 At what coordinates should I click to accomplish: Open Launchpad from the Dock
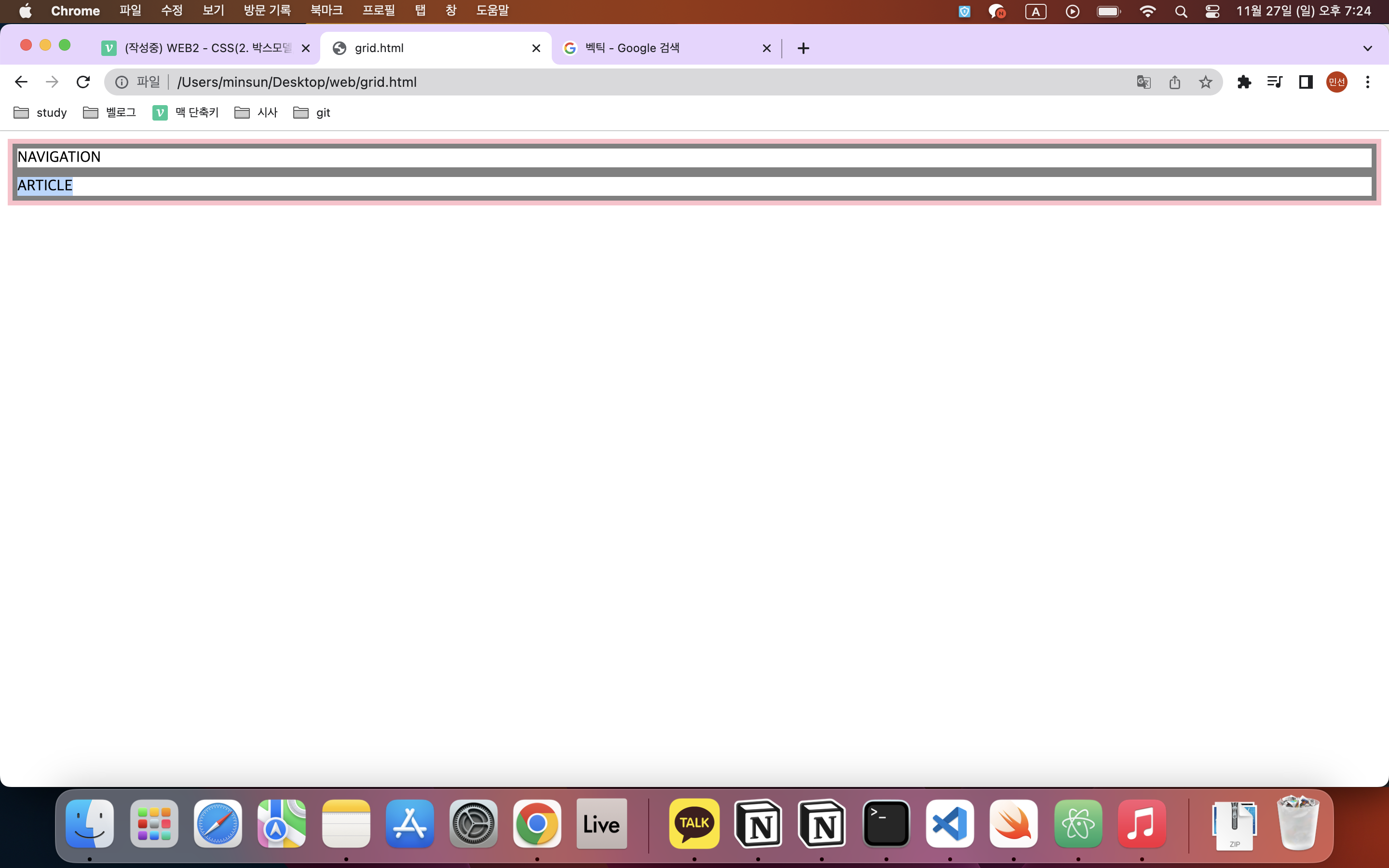(x=154, y=824)
